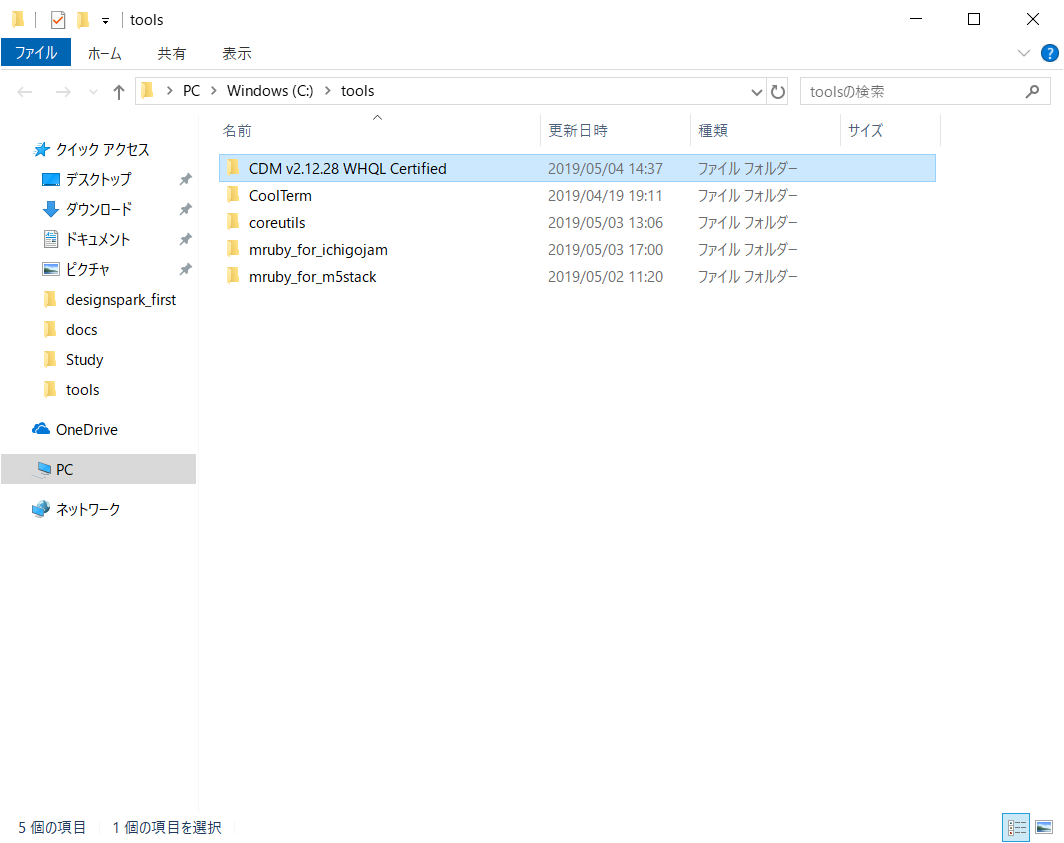The height and width of the screenshot is (843, 1064).
Task: Open ドキュメント in the navigation pane
Action: click(97, 239)
